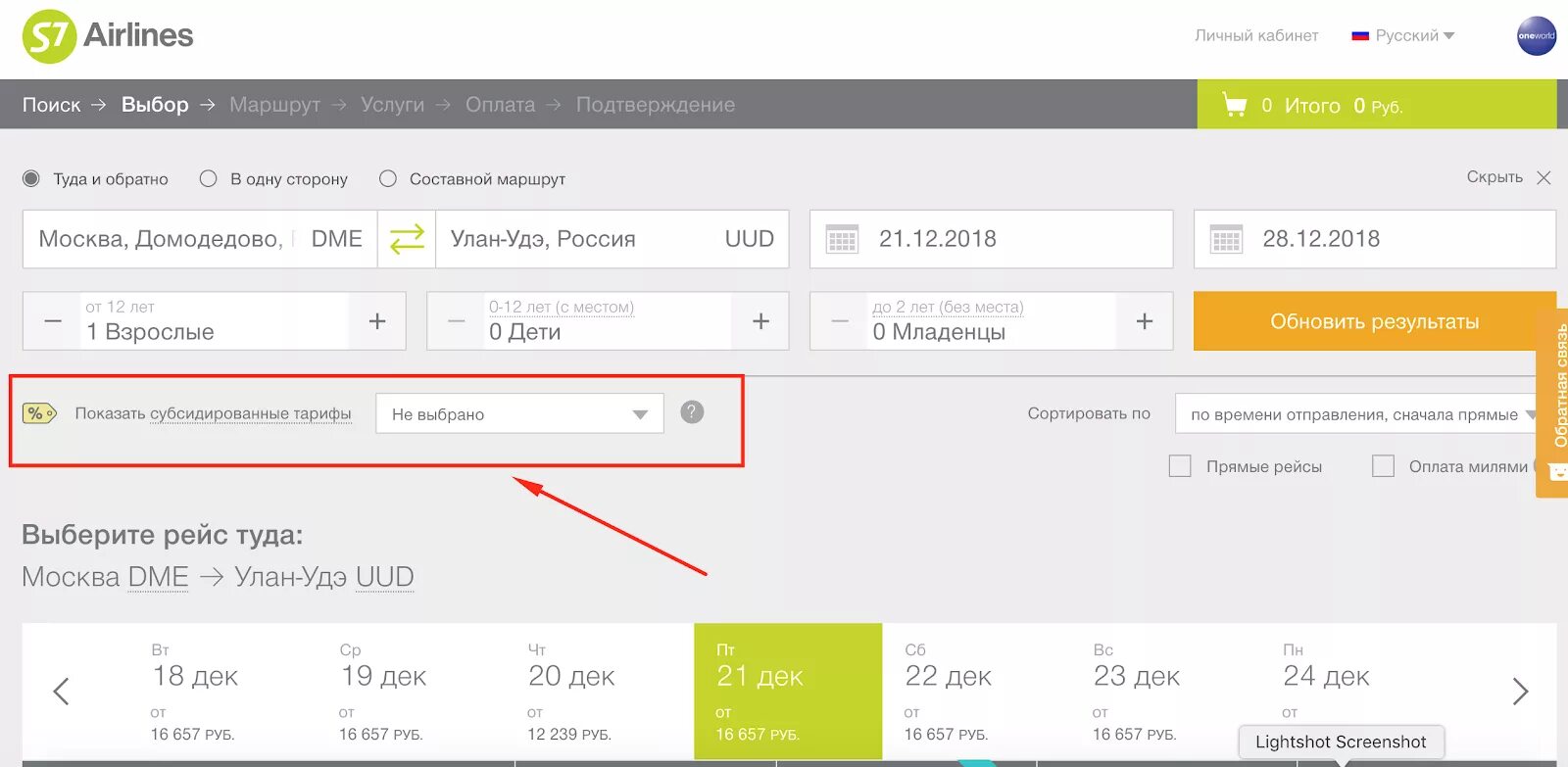Open the subsidized fares Не выбрано dropdown
The width and height of the screenshot is (1568, 767).
pos(519,413)
